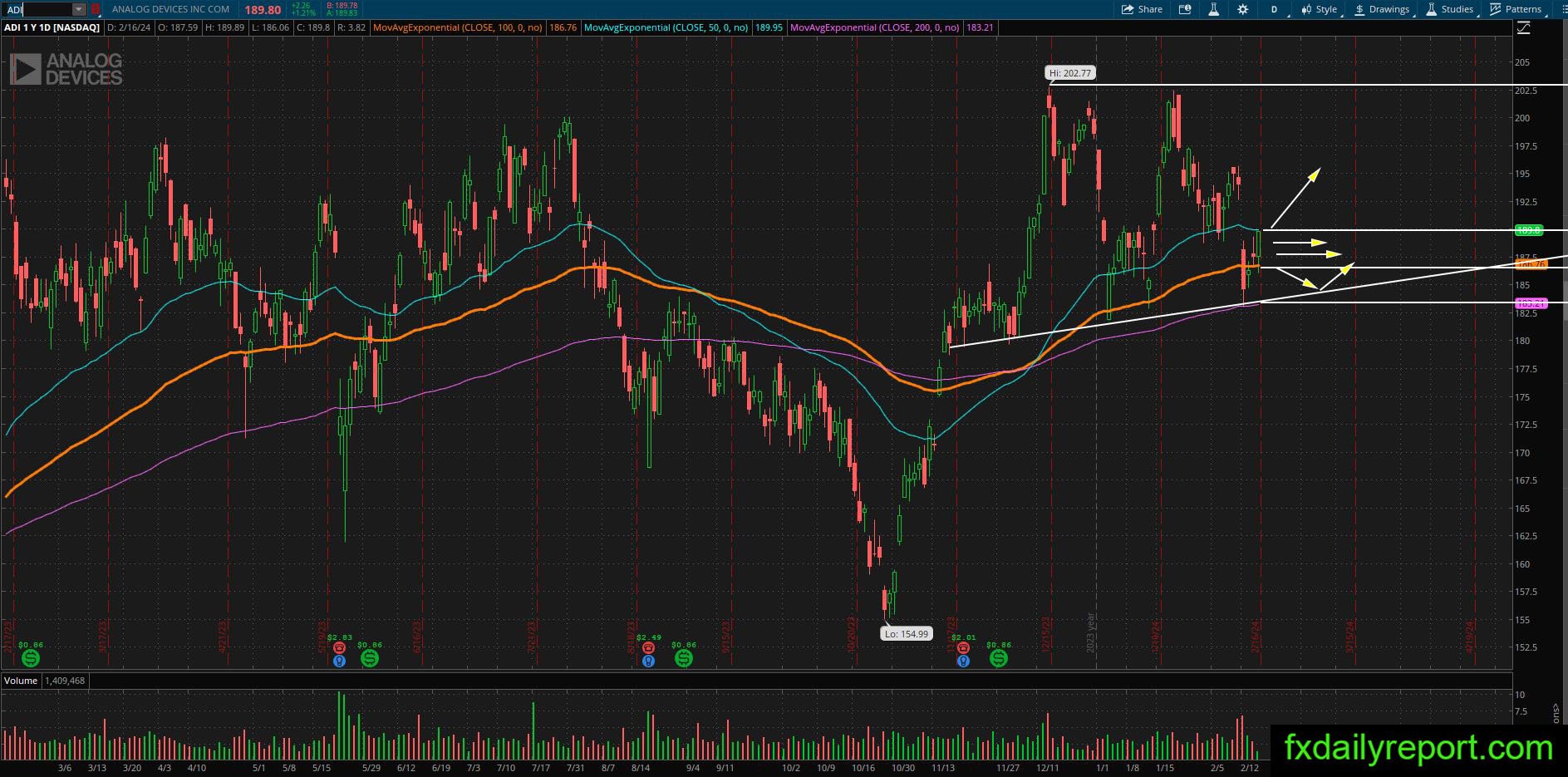Click the 10/30 date axis label
1568x777 pixels.
[x=903, y=768]
